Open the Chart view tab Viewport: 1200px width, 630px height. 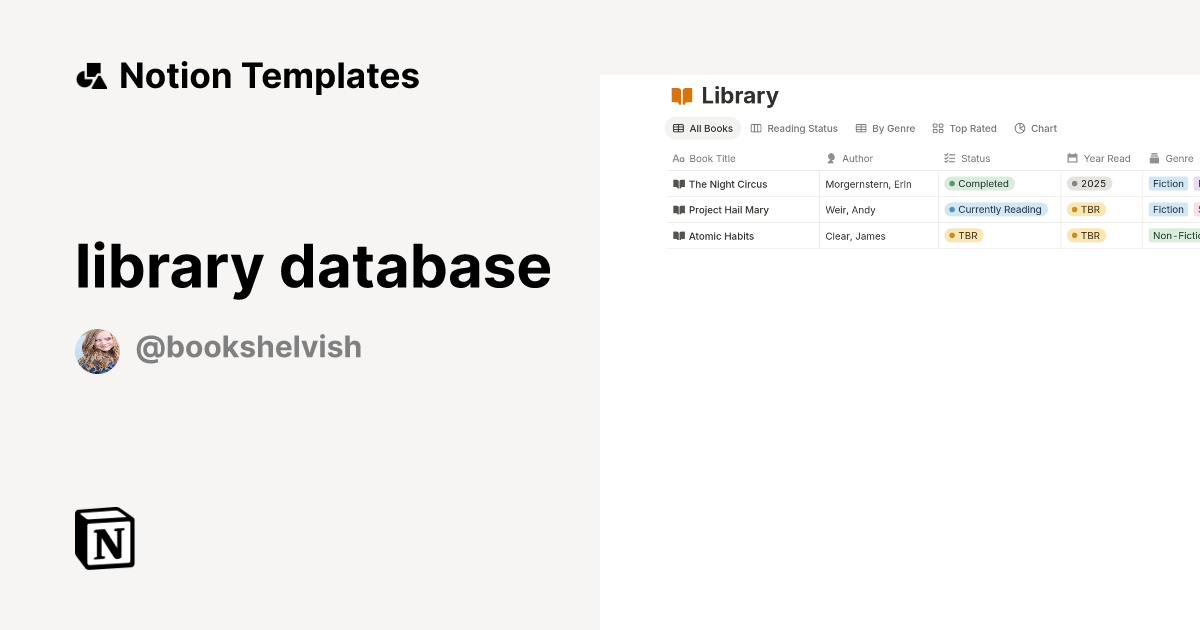pos(1036,128)
